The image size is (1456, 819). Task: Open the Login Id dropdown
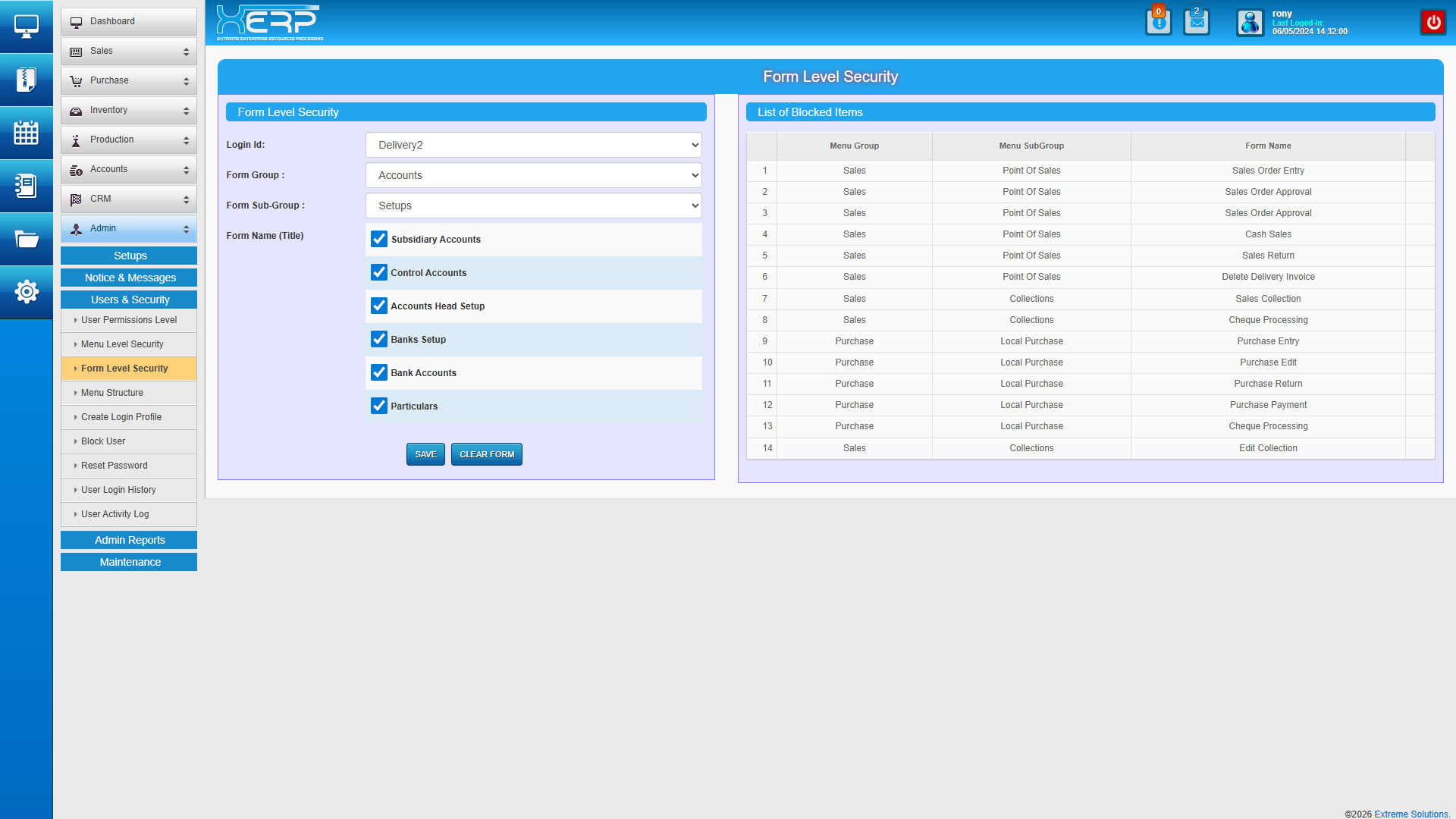click(x=534, y=145)
